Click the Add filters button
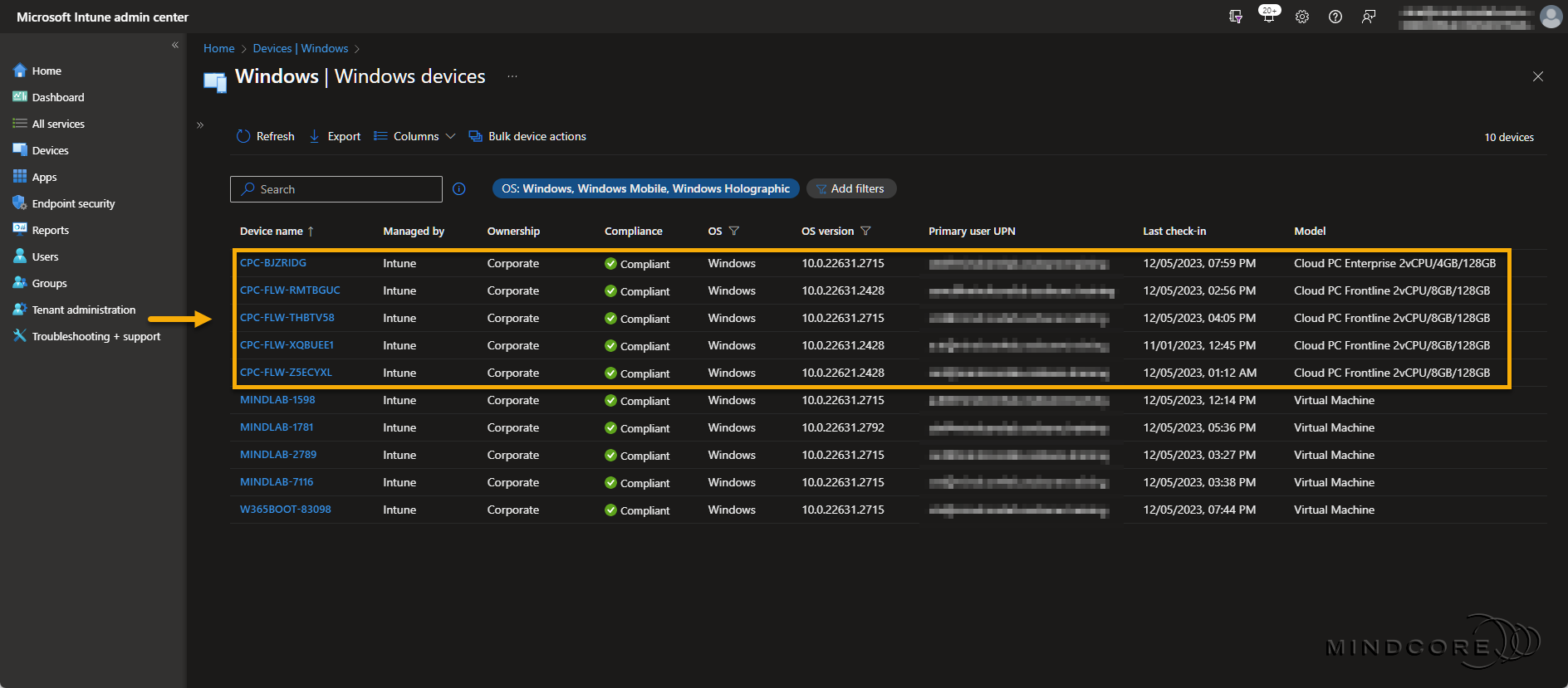This screenshot has width=1568, height=688. point(850,188)
